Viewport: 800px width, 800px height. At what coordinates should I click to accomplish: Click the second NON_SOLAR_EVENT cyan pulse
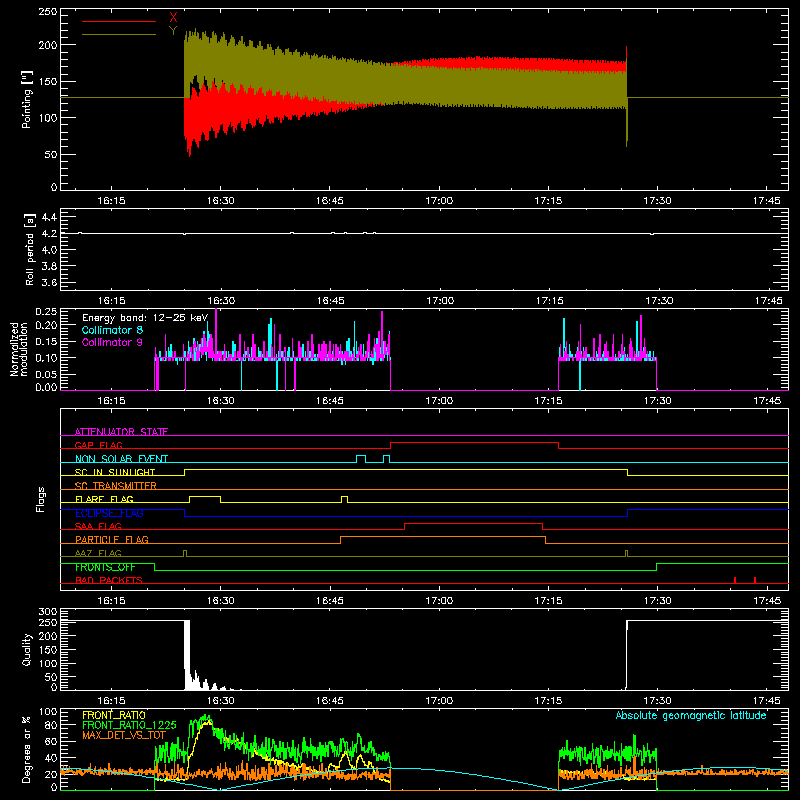(386, 459)
